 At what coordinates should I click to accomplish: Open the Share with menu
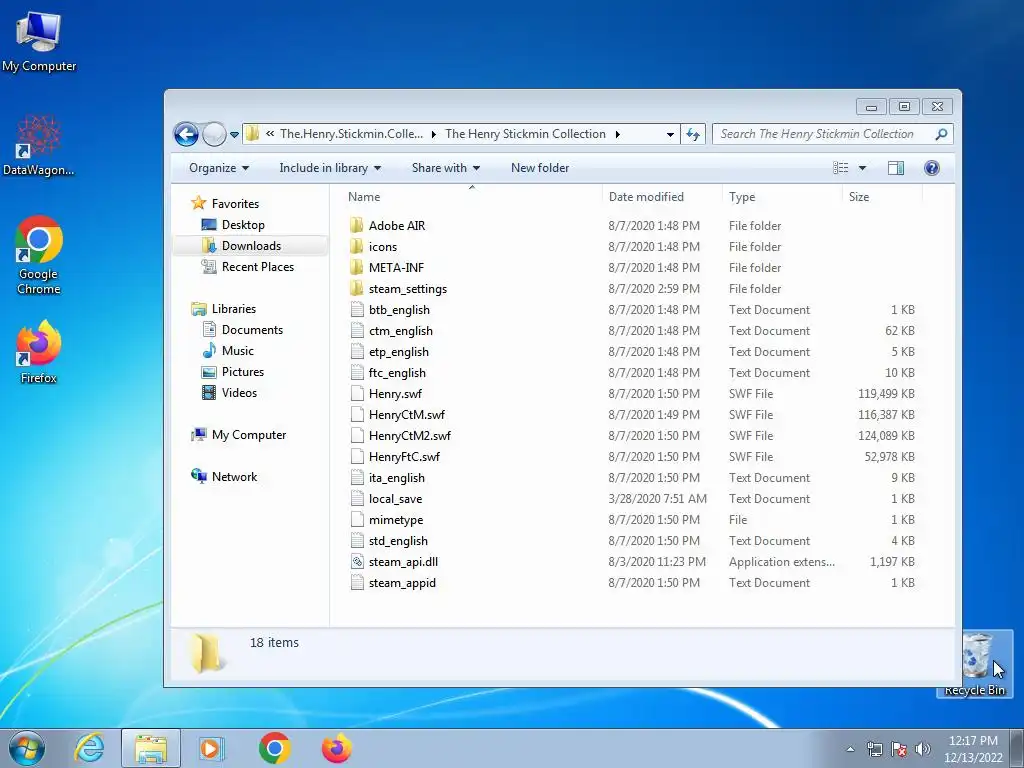(445, 168)
